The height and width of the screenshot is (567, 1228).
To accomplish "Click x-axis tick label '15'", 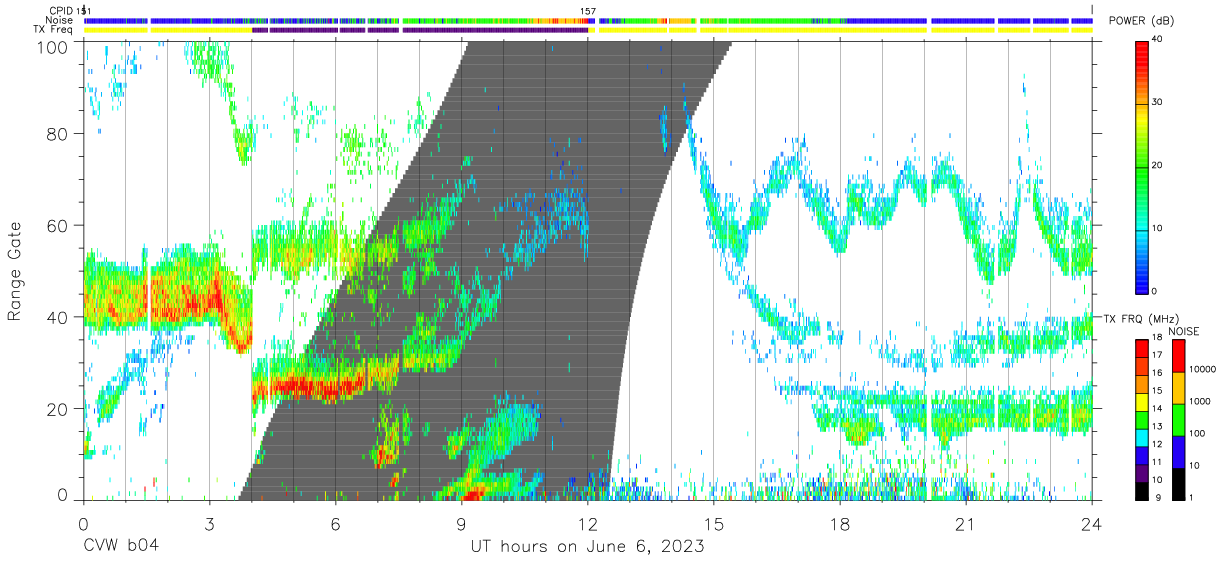I will [x=714, y=523].
